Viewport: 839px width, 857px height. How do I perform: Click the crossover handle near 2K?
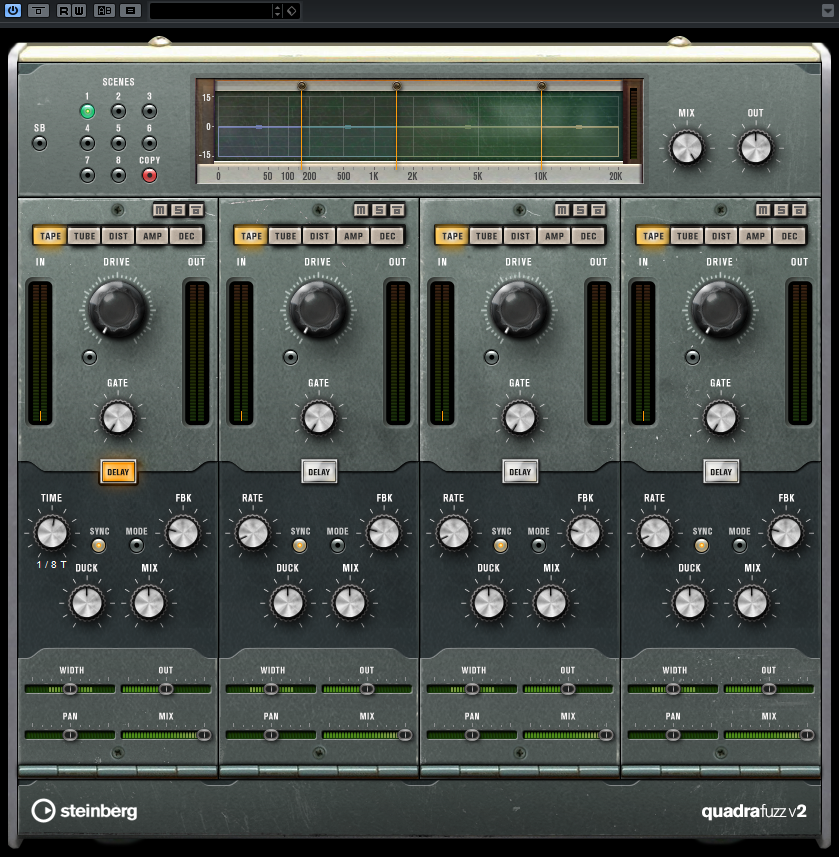click(397, 86)
